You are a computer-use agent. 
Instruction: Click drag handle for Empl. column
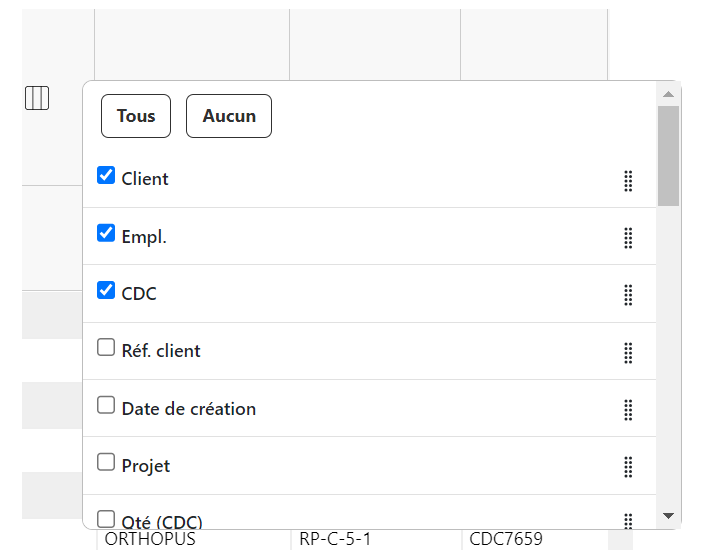(x=628, y=237)
